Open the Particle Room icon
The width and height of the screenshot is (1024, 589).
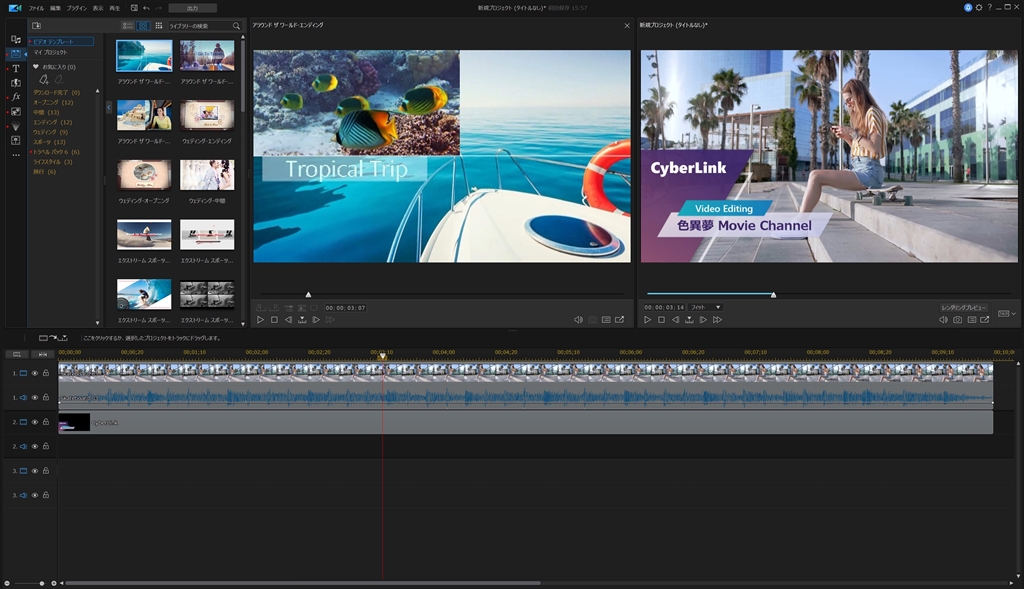16,126
